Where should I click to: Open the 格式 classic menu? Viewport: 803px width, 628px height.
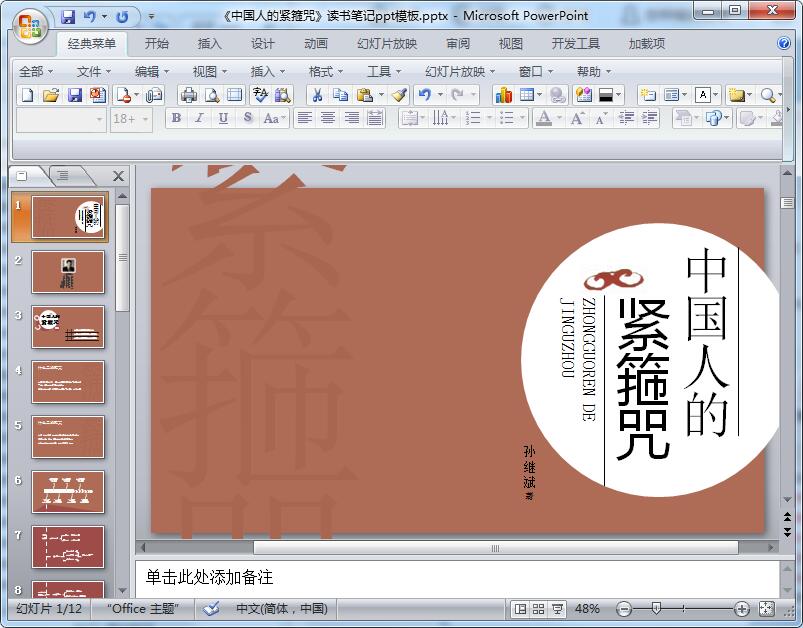pyautogui.click(x=326, y=72)
